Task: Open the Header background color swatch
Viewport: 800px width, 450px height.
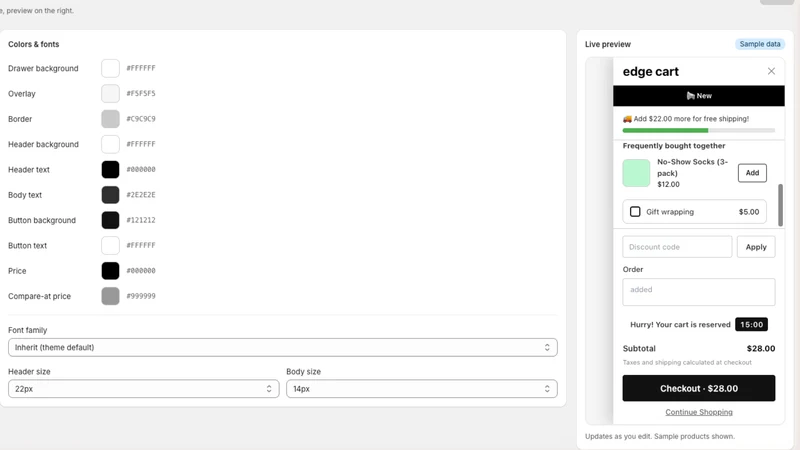Action: 110,144
